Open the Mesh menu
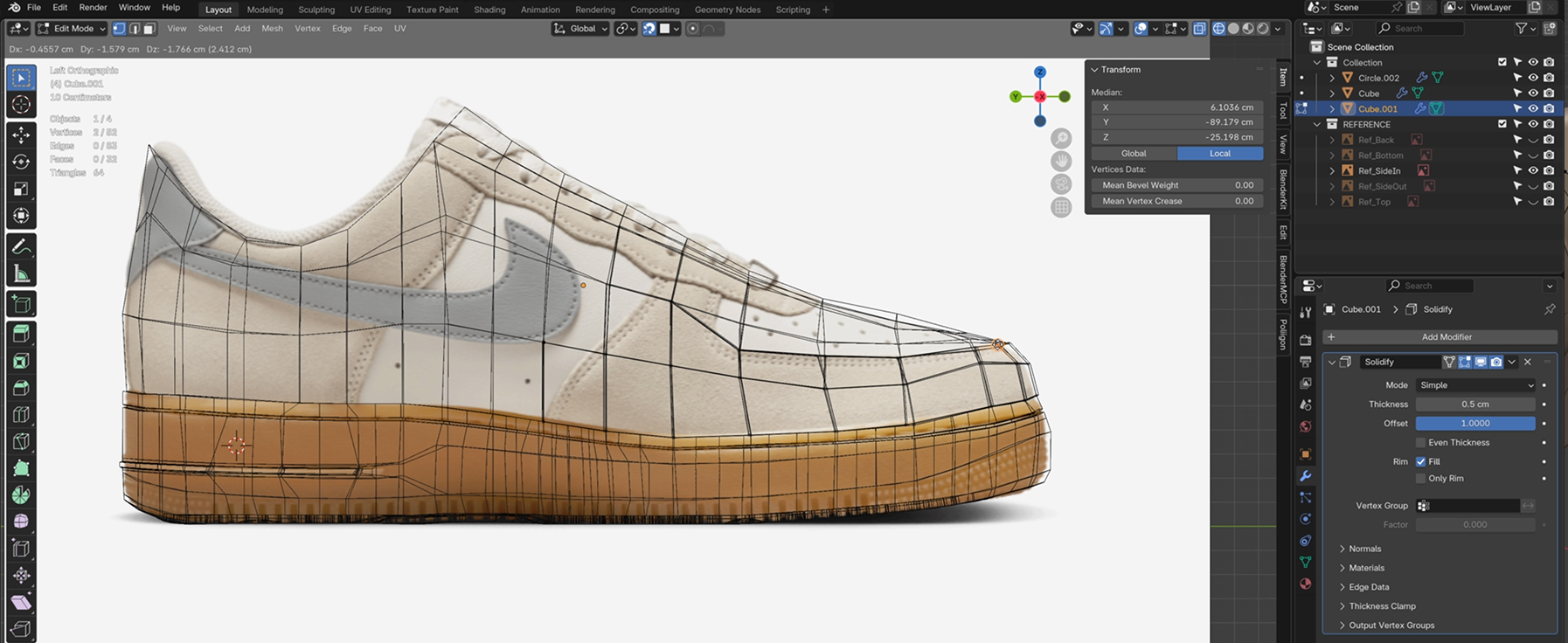Viewport: 1568px width, 643px height. tap(272, 29)
